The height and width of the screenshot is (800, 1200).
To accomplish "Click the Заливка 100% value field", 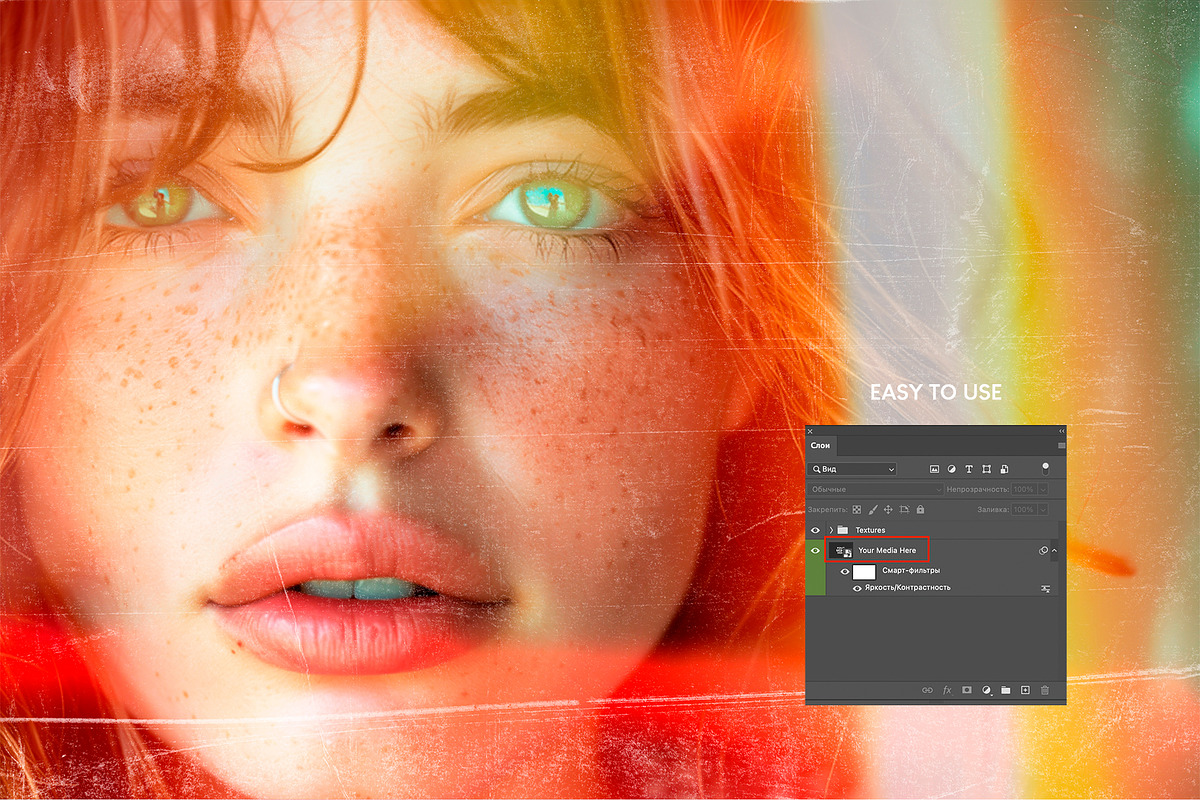I will click(1024, 510).
